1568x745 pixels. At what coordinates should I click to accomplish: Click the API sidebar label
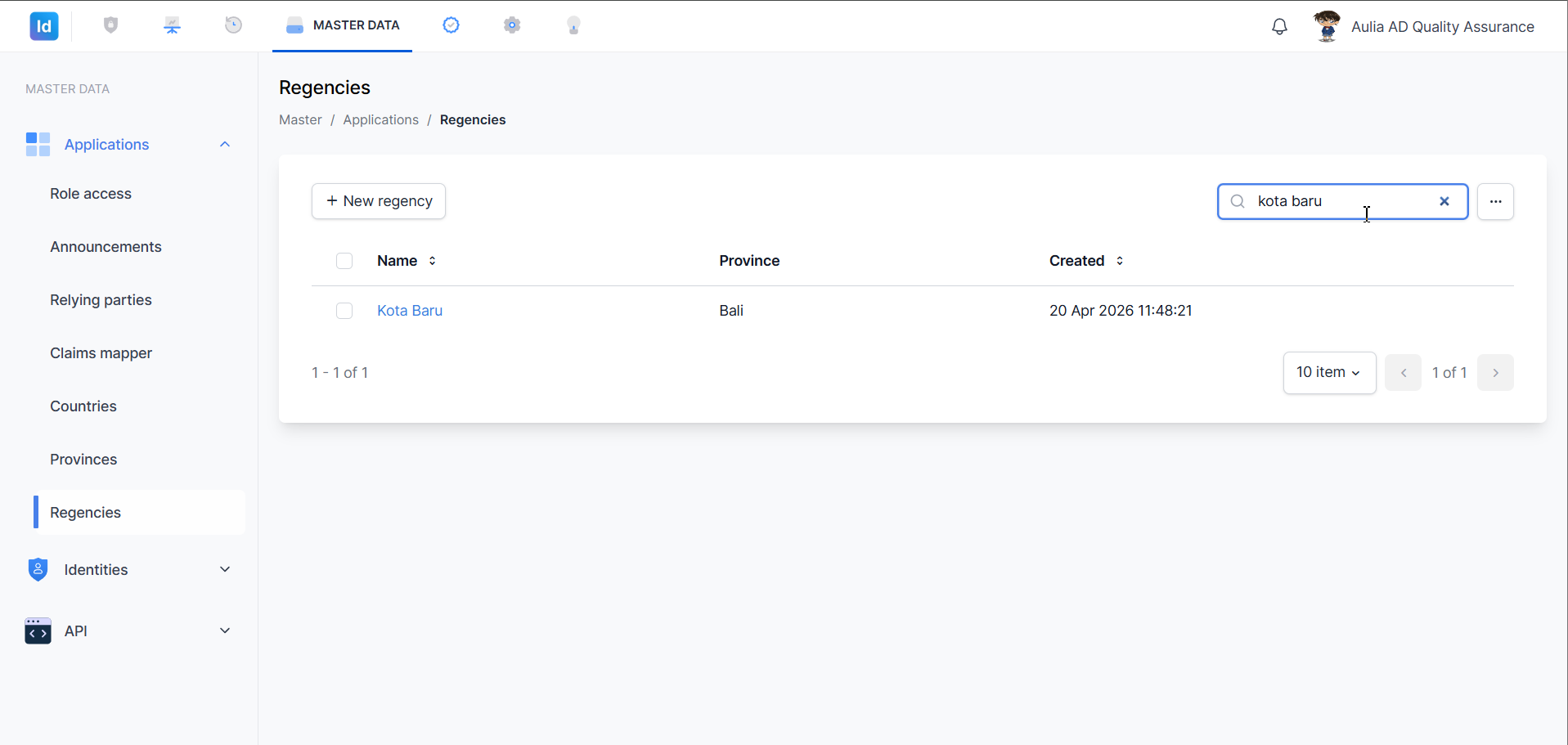click(76, 631)
